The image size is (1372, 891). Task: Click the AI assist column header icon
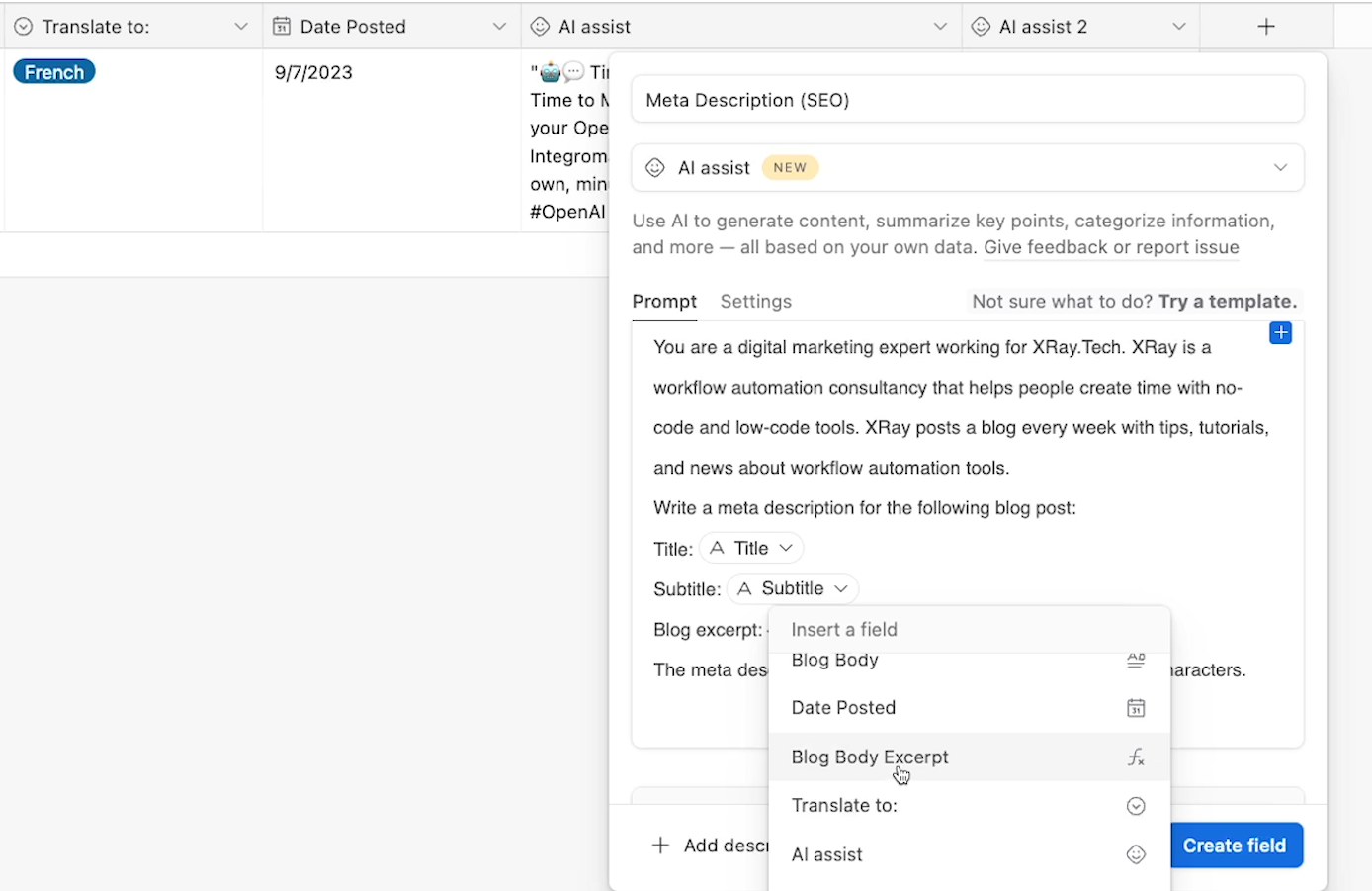click(x=540, y=27)
